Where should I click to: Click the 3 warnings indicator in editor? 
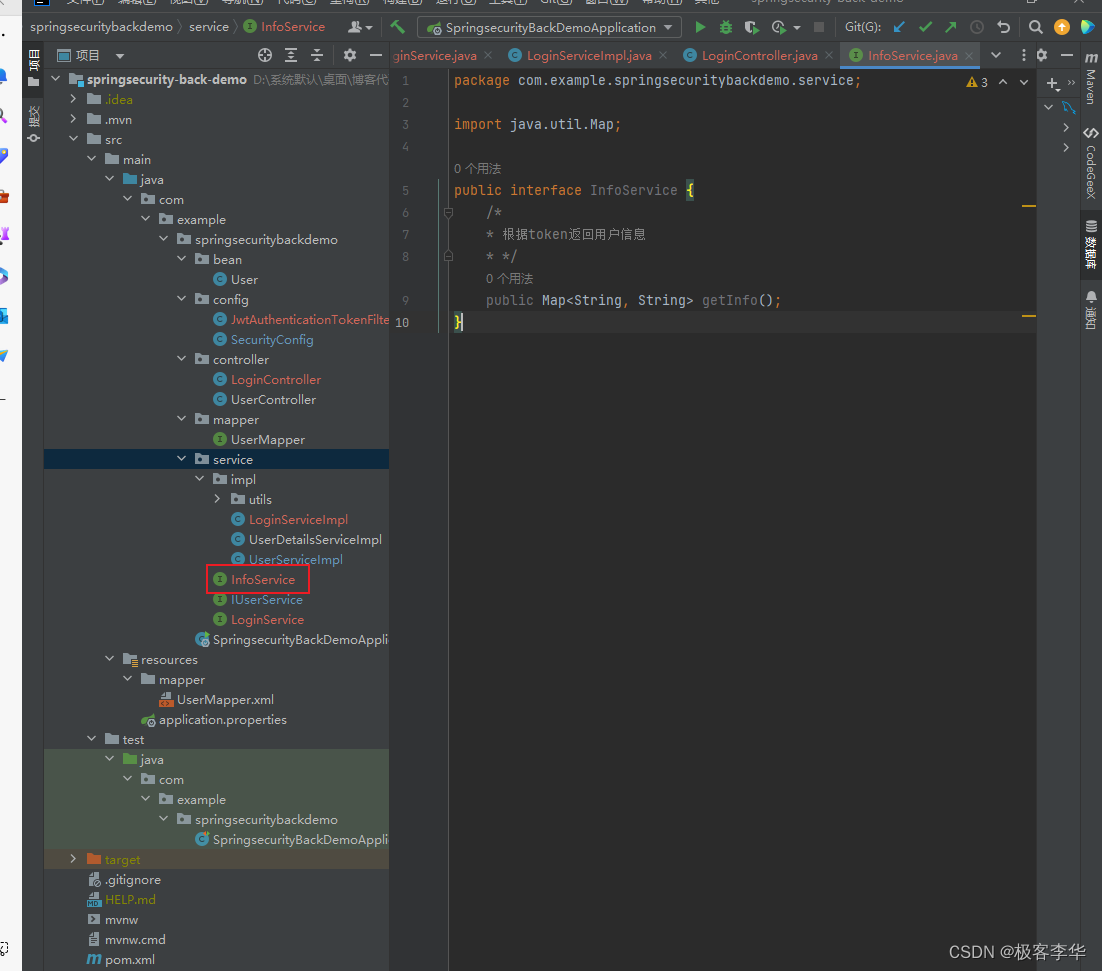(977, 82)
